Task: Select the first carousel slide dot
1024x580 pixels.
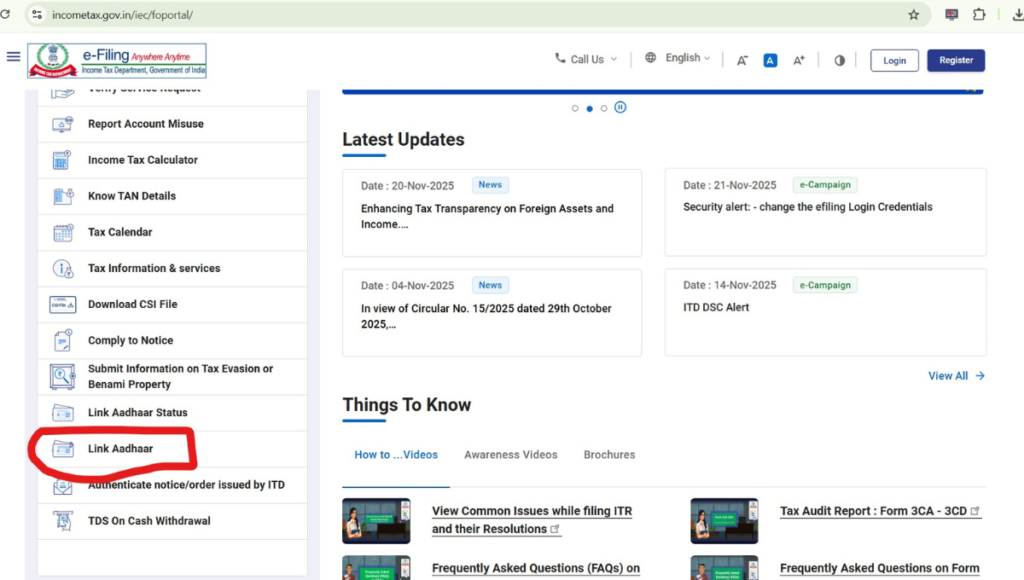Action: [x=575, y=108]
